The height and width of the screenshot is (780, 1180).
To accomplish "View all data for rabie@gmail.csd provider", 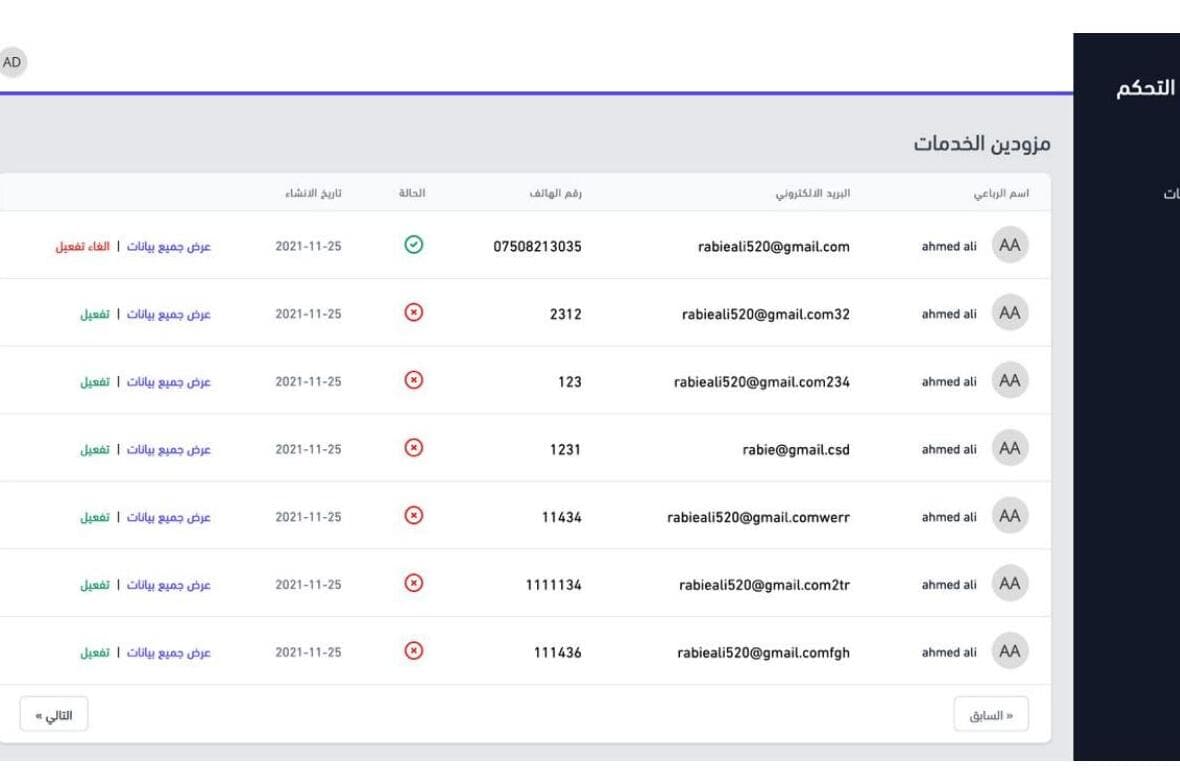I will click(x=169, y=449).
